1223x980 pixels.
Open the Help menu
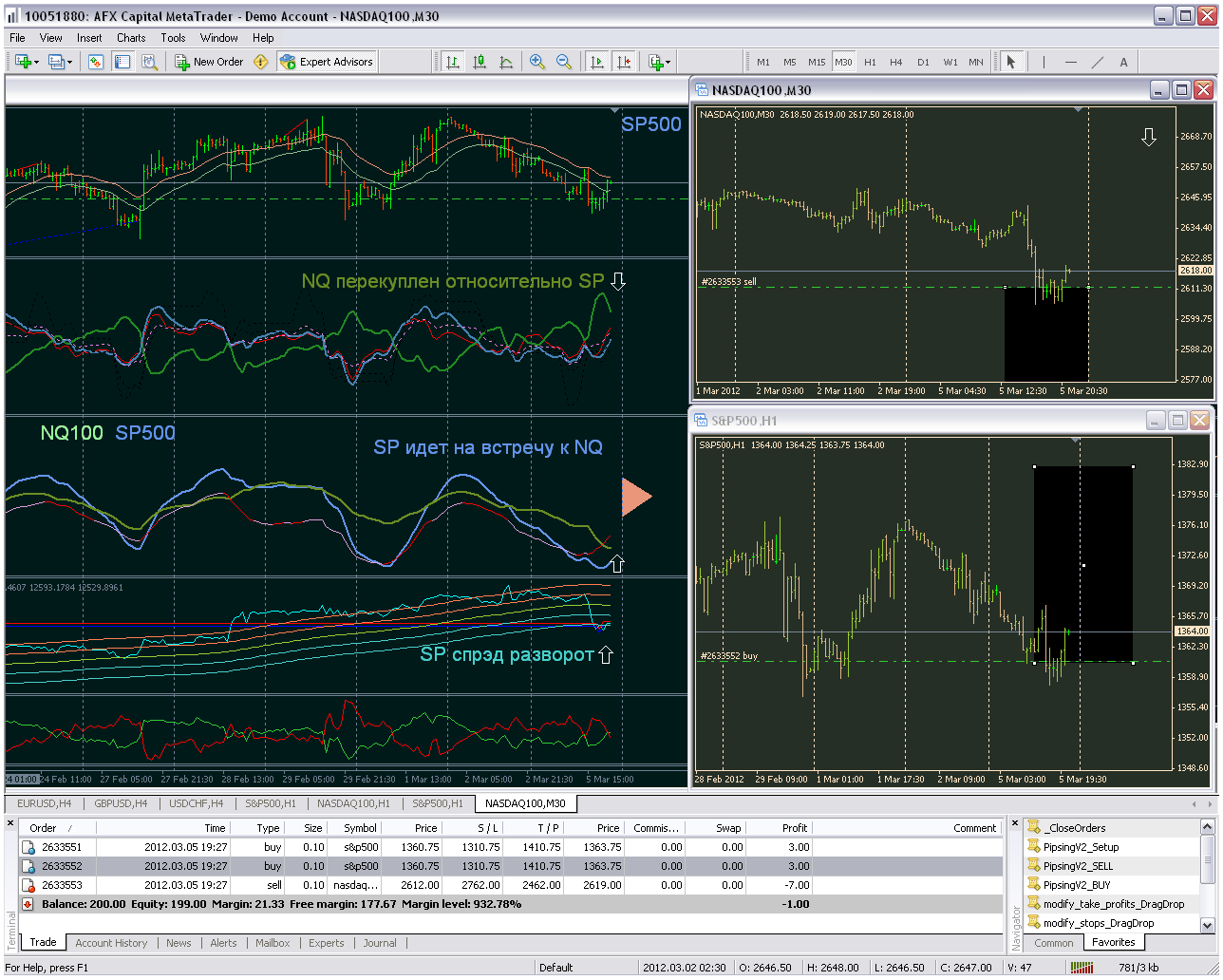263,38
